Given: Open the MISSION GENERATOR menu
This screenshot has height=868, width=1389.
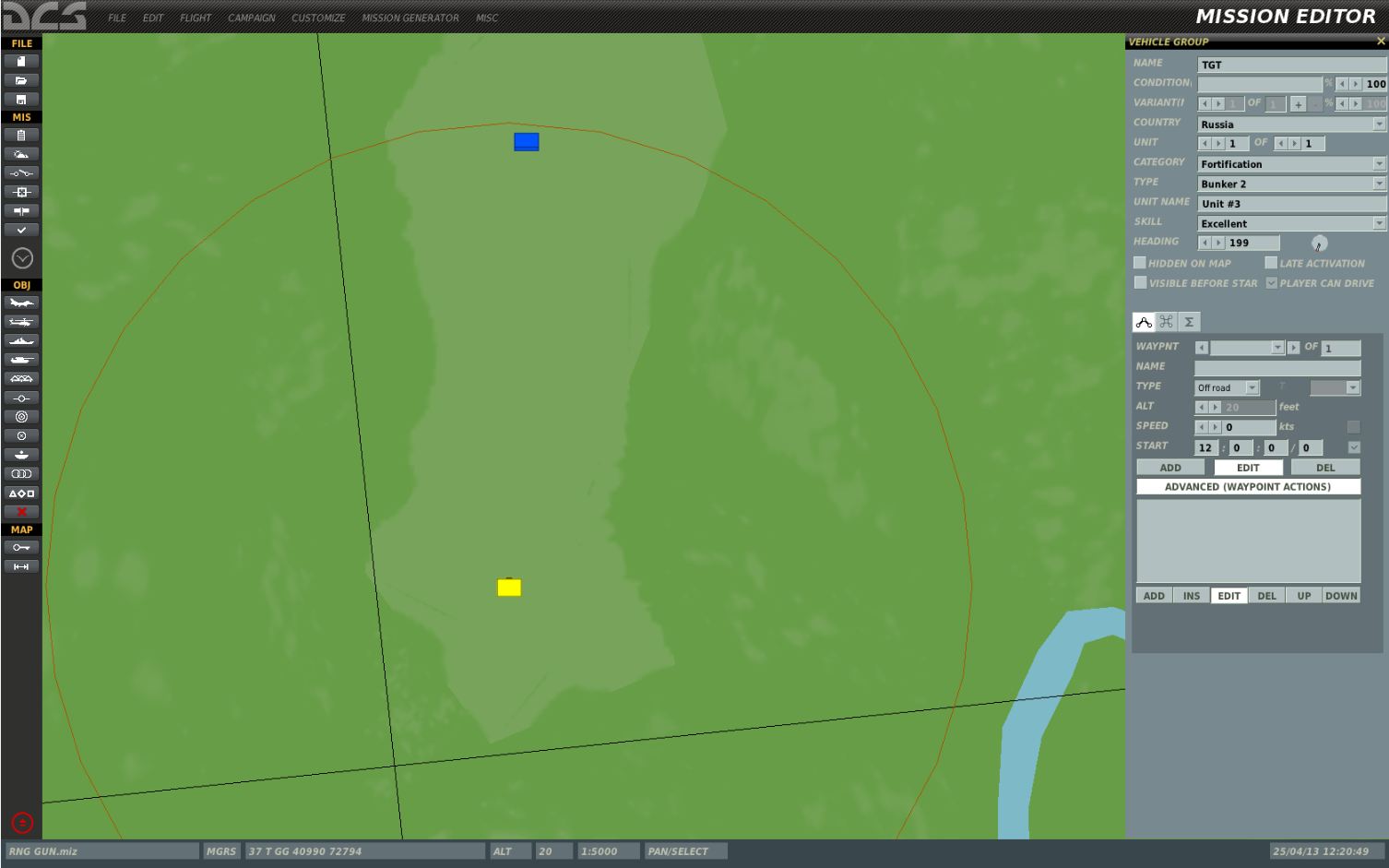Looking at the screenshot, I should point(410,18).
